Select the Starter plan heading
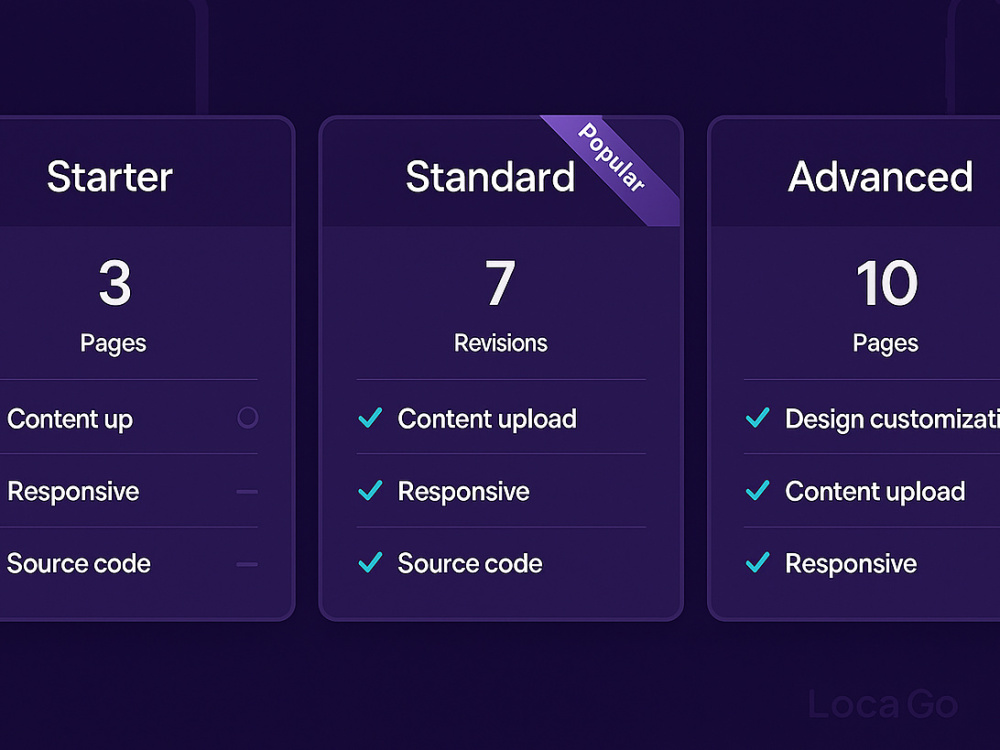The height and width of the screenshot is (750, 1000). click(x=110, y=177)
